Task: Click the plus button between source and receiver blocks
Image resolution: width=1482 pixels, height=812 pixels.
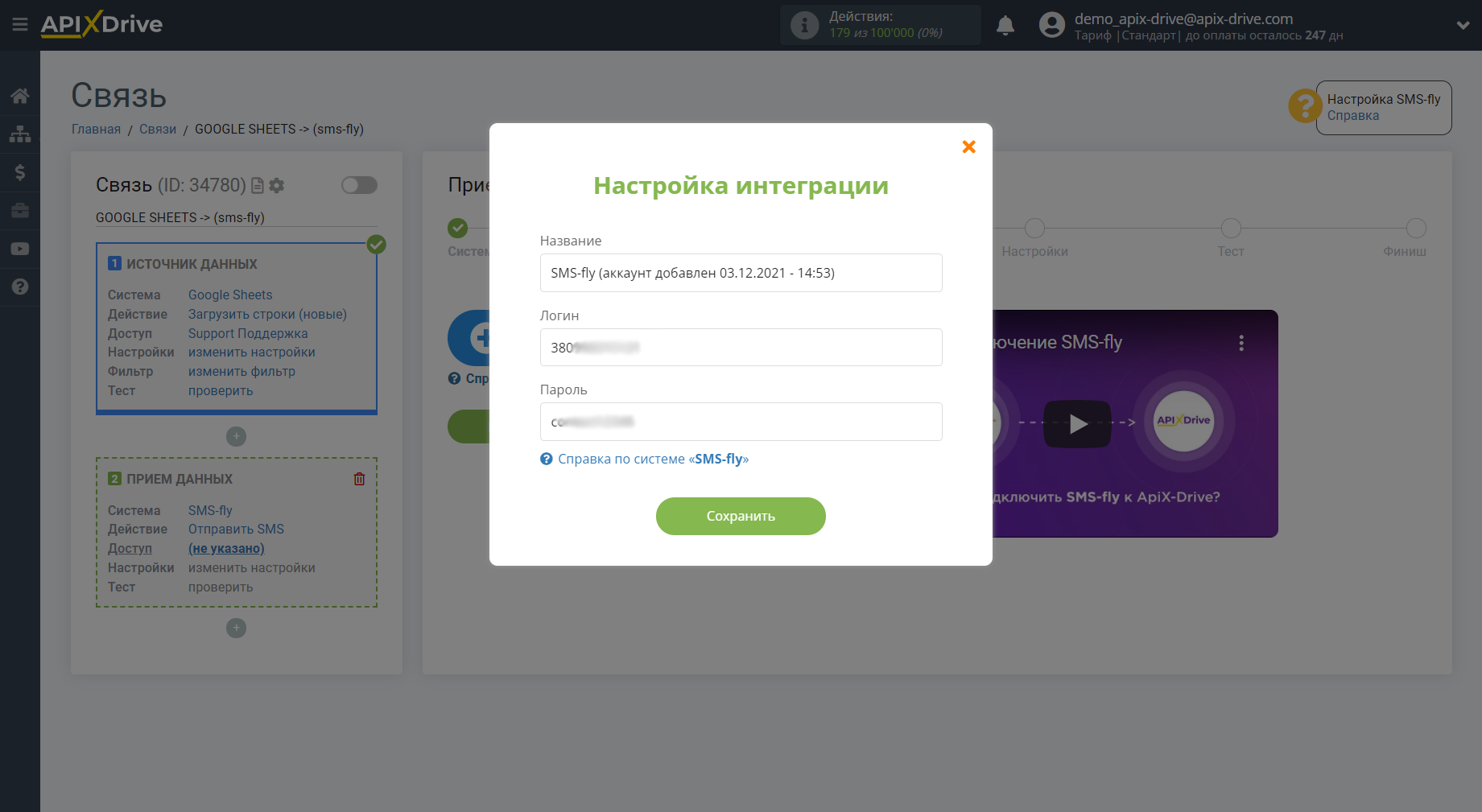Action: pyautogui.click(x=236, y=436)
